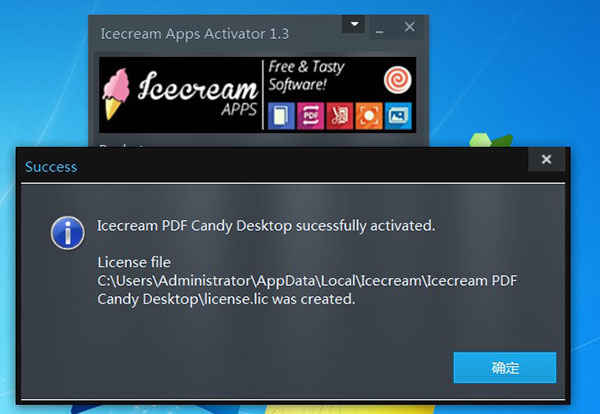
Task: Click the 确定 button in Success dialog
Action: (x=505, y=368)
